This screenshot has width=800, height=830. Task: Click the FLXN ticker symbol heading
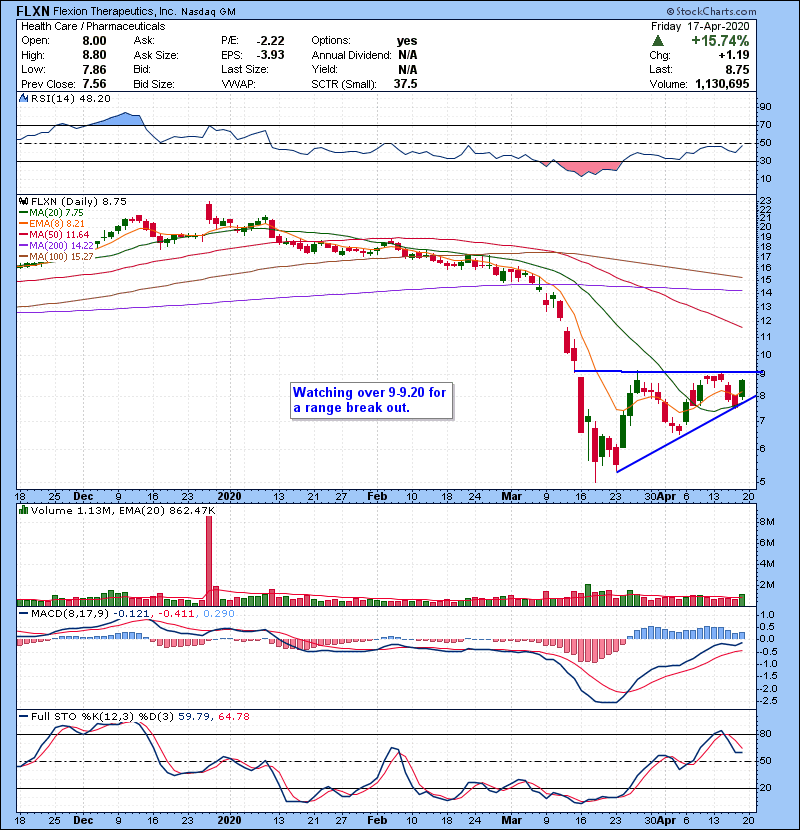click(33, 11)
